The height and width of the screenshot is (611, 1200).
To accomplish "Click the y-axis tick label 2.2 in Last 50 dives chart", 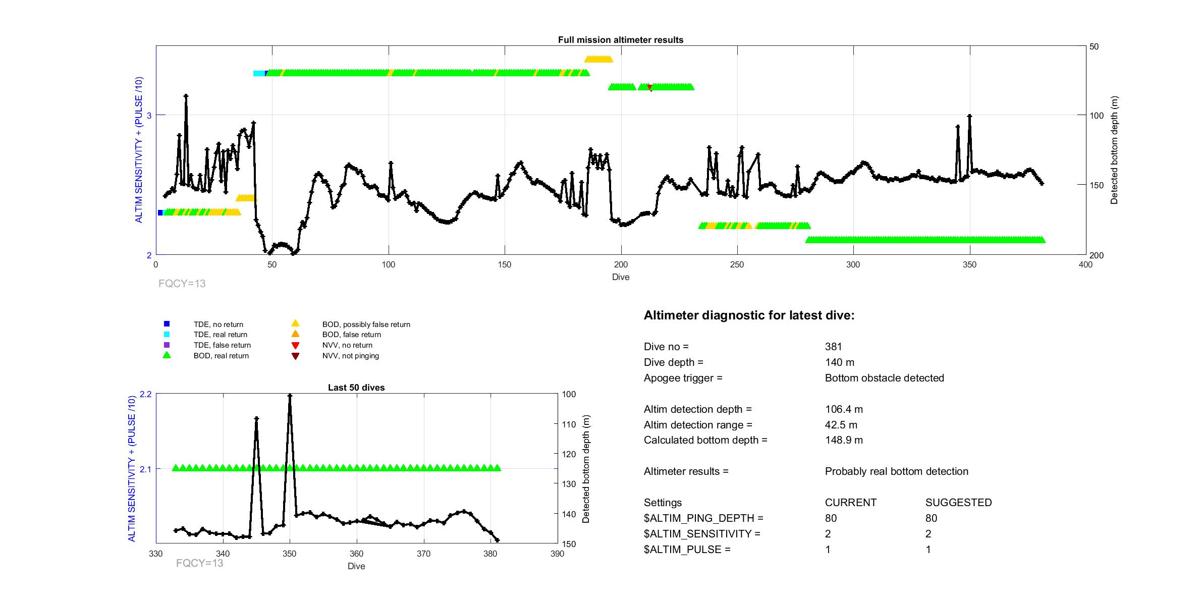I will point(144,394).
